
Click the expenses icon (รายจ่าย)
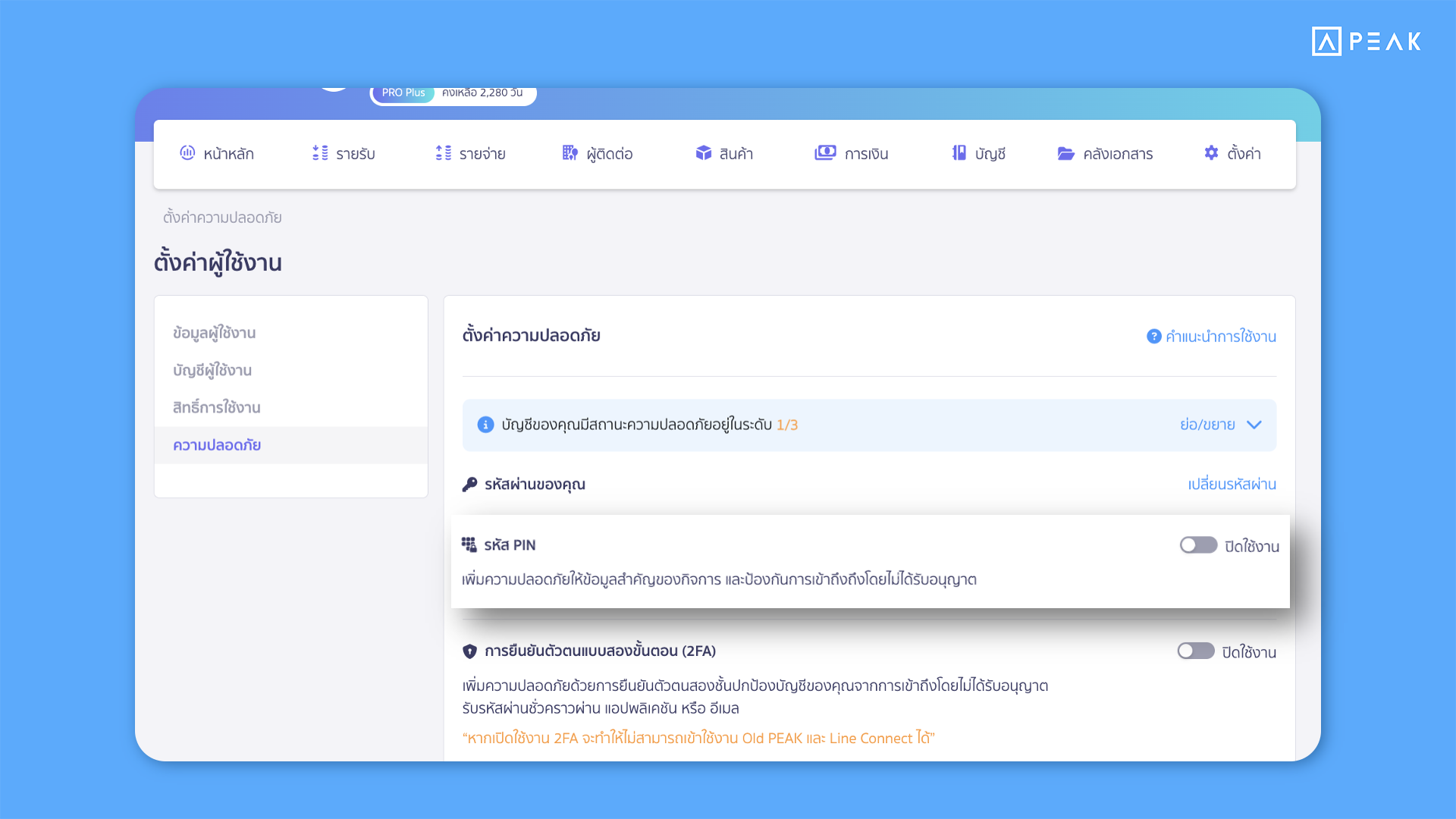(x=444, y=153)
